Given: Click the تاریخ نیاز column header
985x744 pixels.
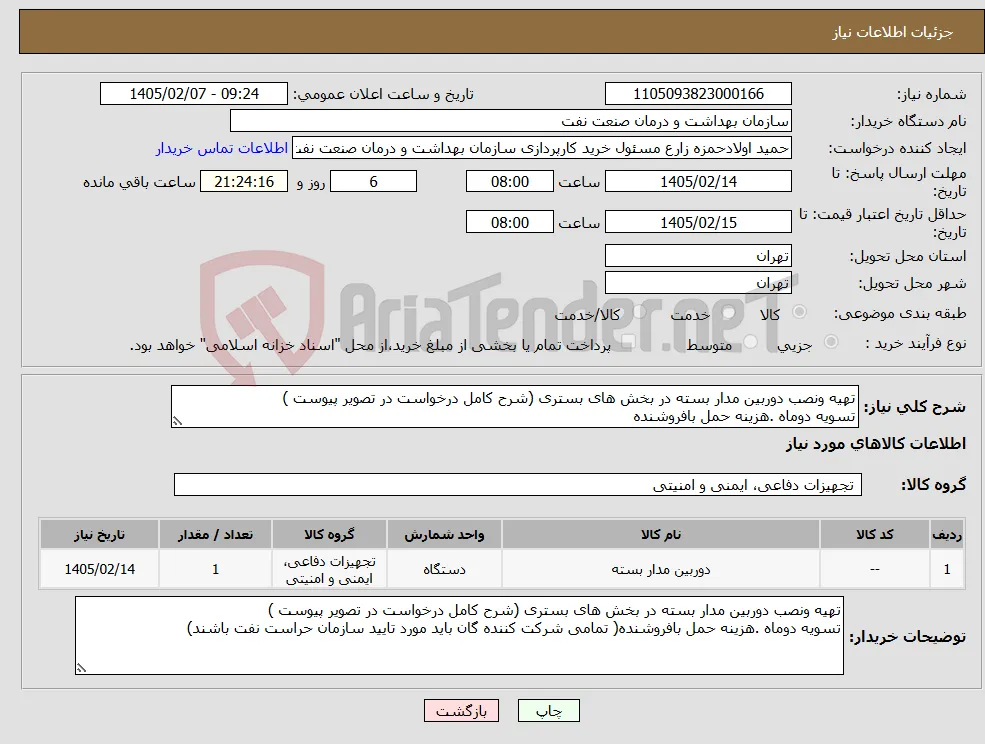Looking at the screenshot, I should 99,535.
